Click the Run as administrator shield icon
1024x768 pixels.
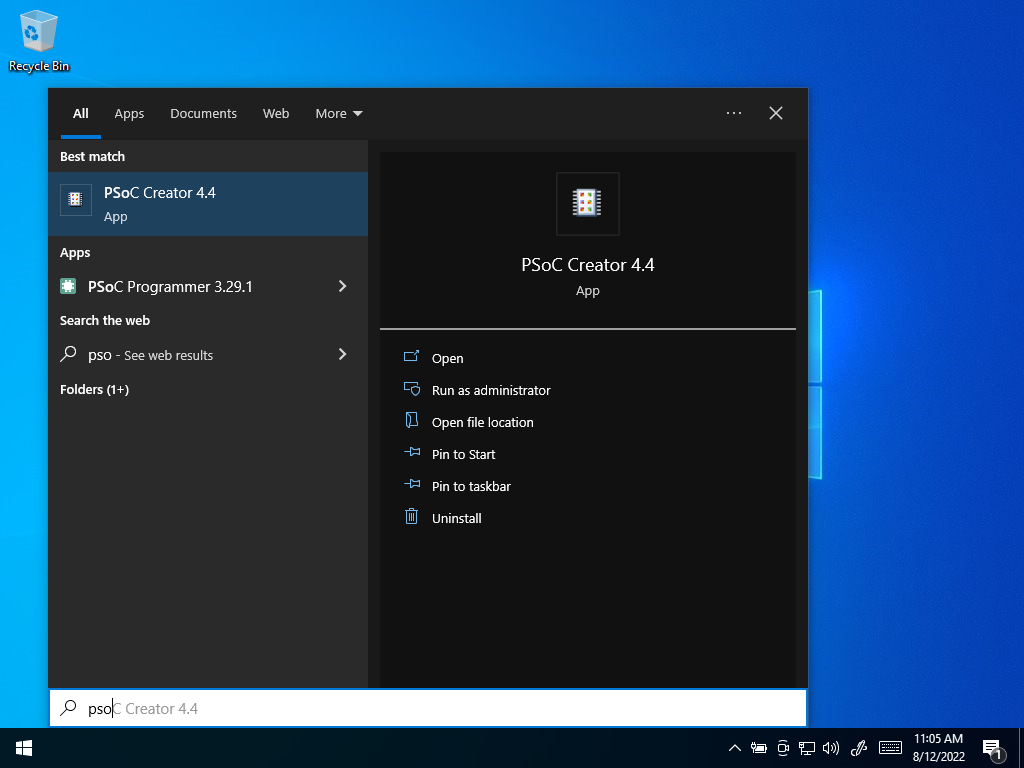[411, 389]
